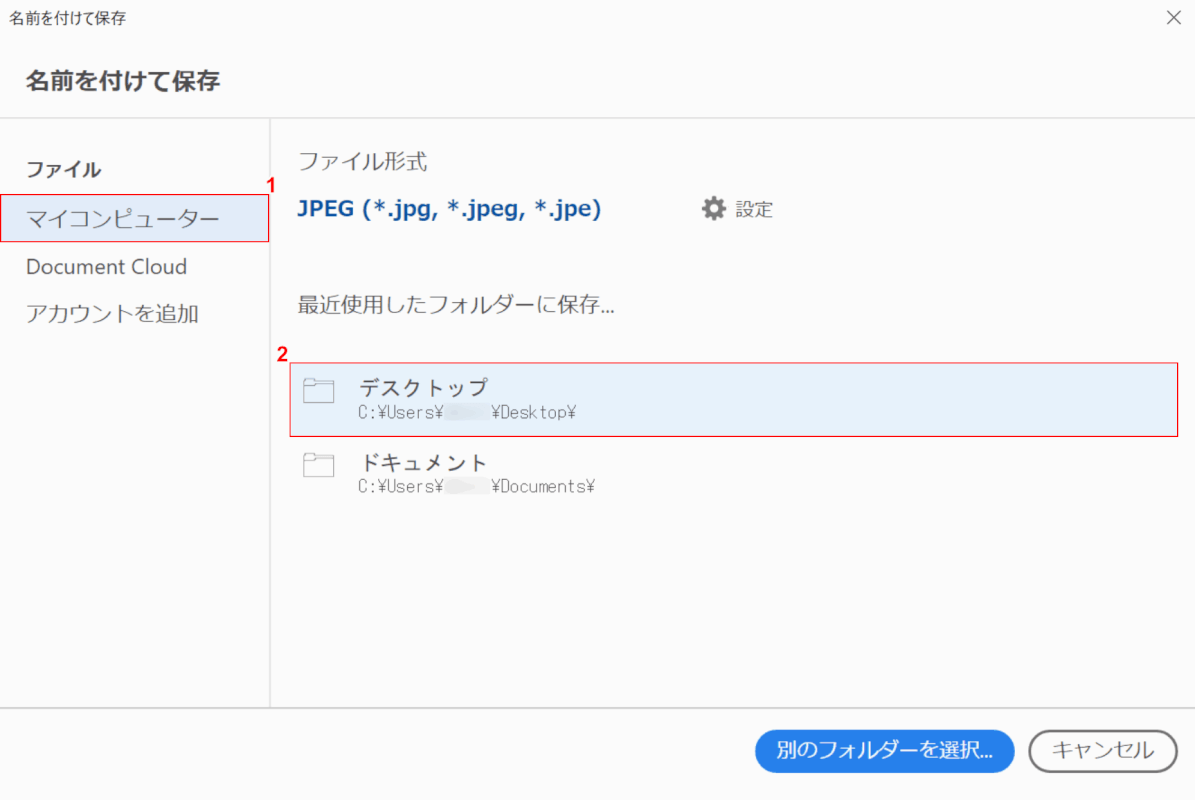Click the キャンセル button
The width and height of the screenshot is (1195, 800).
[1103, 751]
